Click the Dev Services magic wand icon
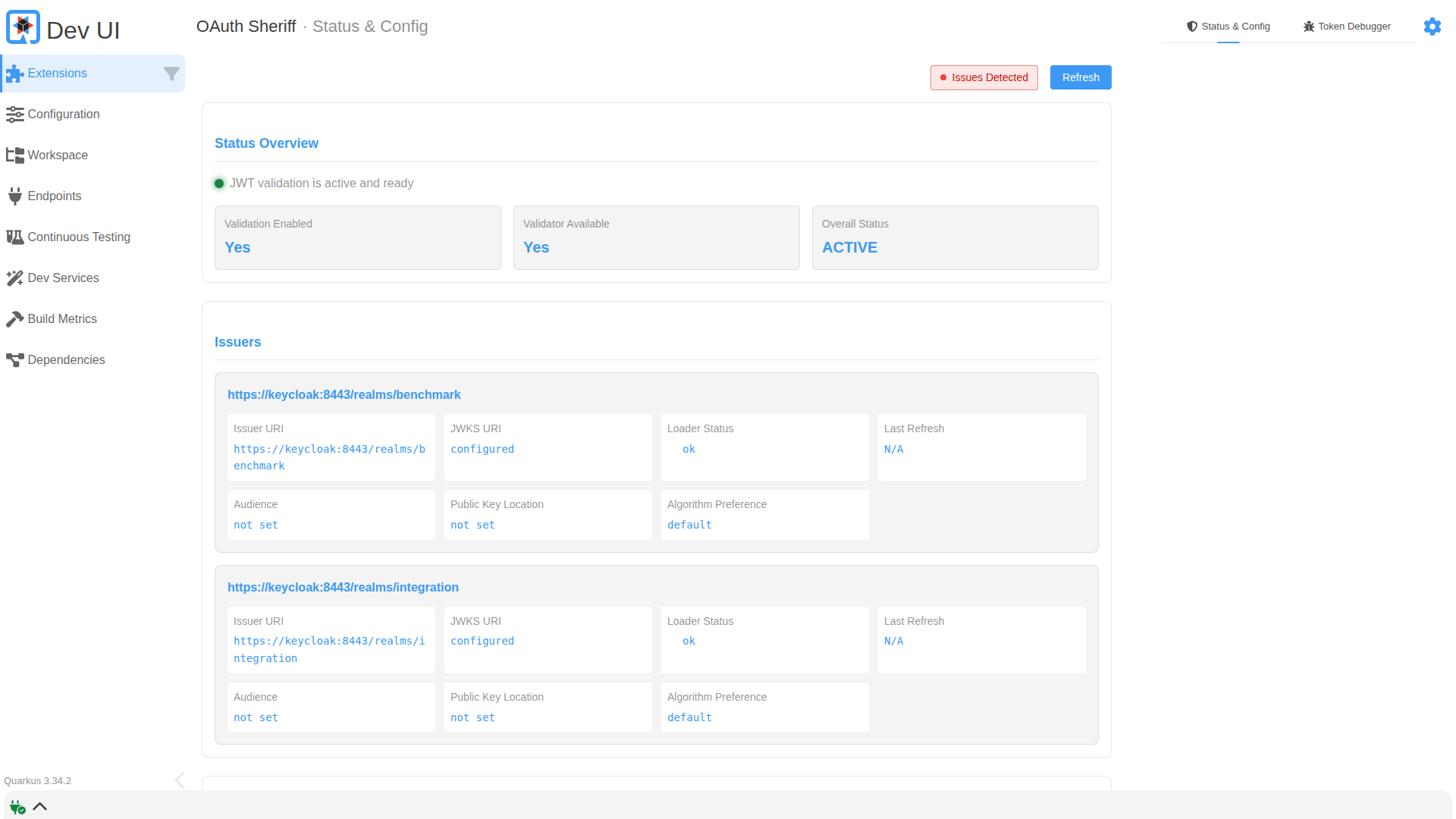The height and width of the screenshot is (819, 1456). [14, 278]
